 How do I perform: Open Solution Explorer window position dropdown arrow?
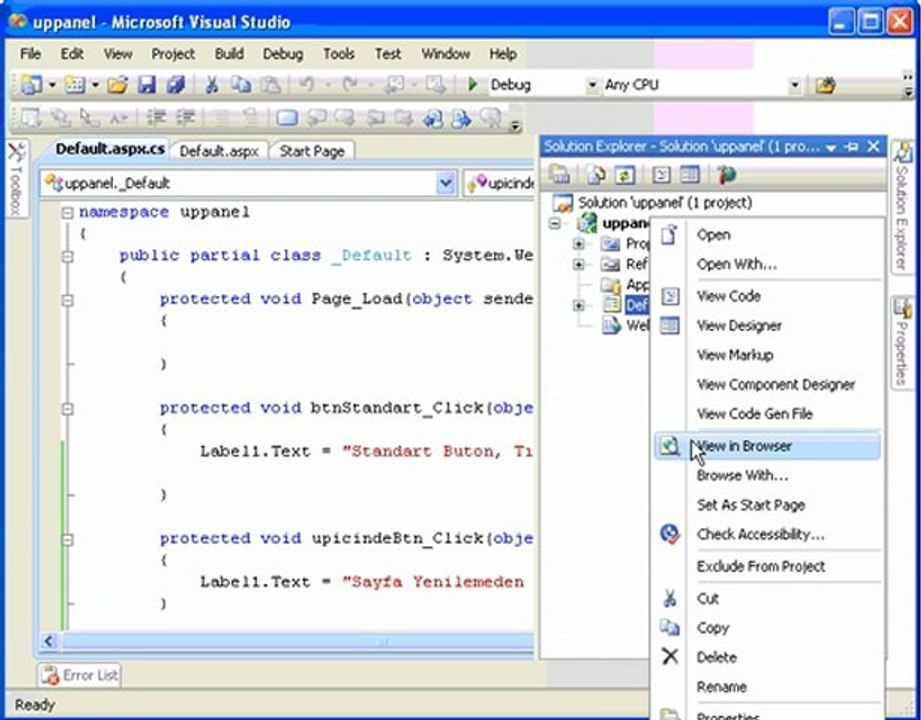pyautogui.click(x=831, y=147)
